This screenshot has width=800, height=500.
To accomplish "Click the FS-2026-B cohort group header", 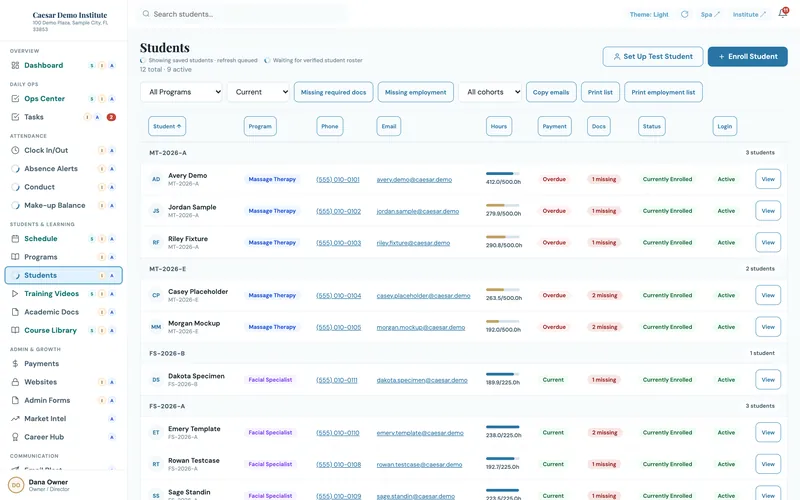I will (463, 353).
